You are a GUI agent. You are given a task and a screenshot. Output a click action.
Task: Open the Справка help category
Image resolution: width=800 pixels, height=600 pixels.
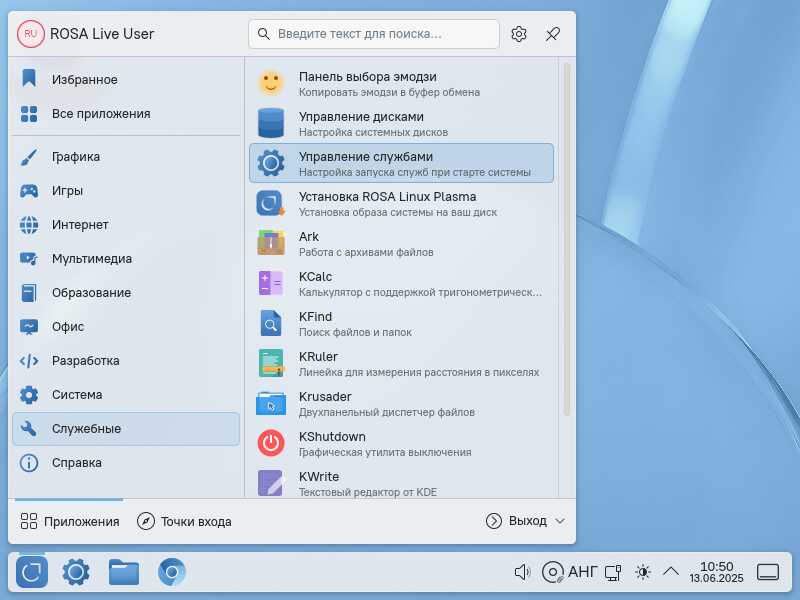coord(126,463)
